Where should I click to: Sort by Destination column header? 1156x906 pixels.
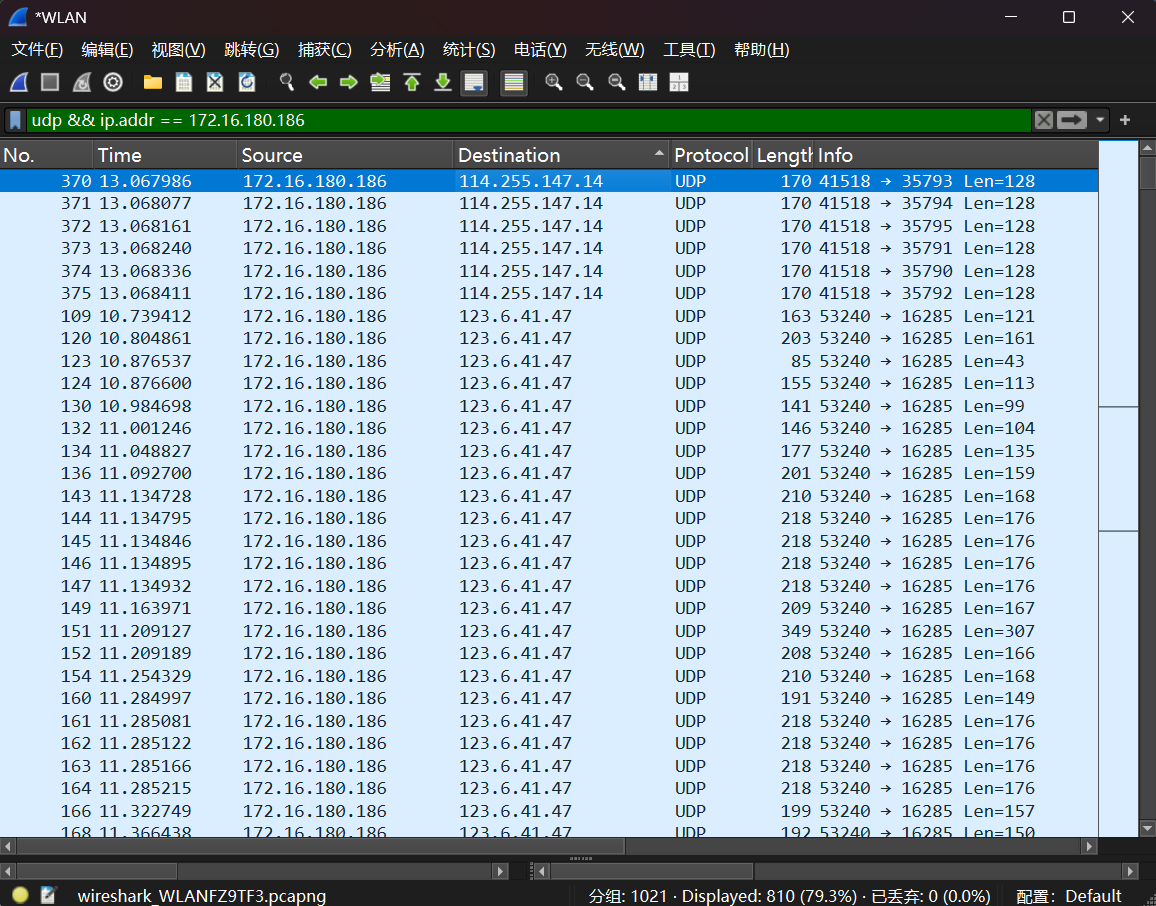pyautogui.click(x=561, y=156)
